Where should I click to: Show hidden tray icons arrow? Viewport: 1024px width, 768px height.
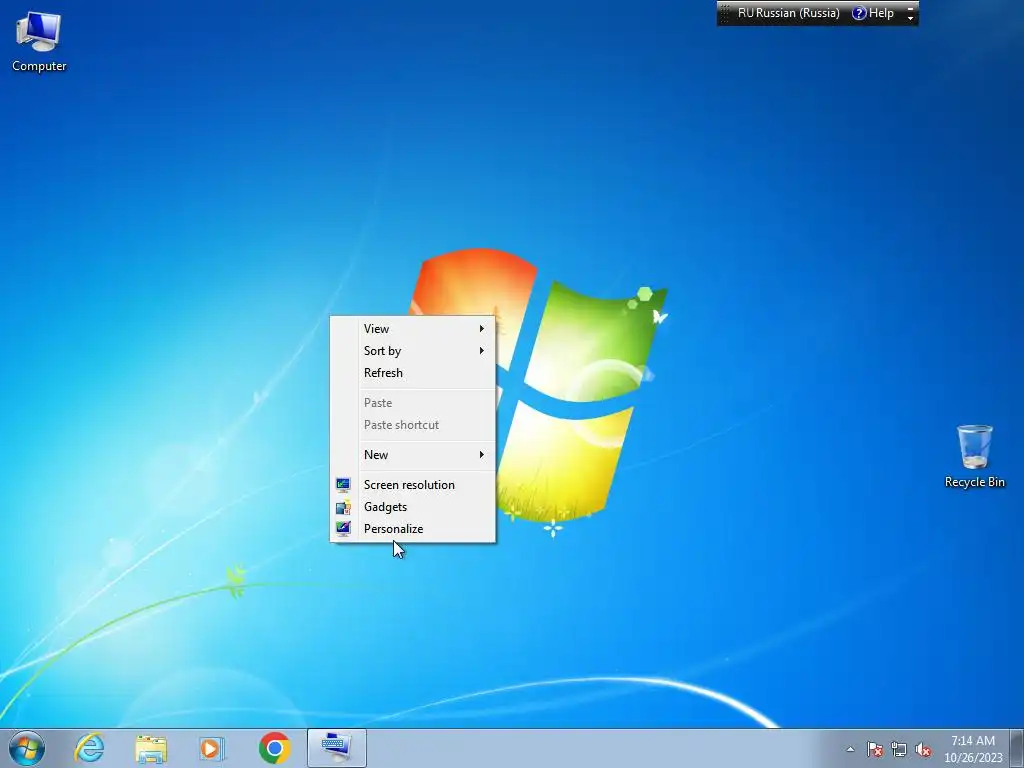(850, 749)
